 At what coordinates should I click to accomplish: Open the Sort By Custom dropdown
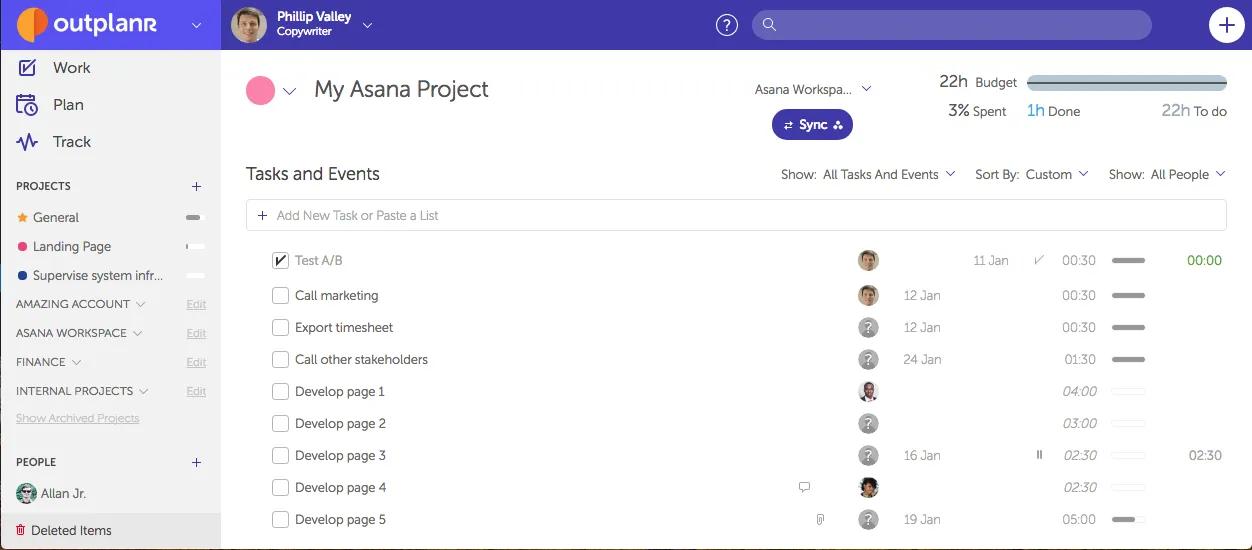click(x=1031, y=174)
